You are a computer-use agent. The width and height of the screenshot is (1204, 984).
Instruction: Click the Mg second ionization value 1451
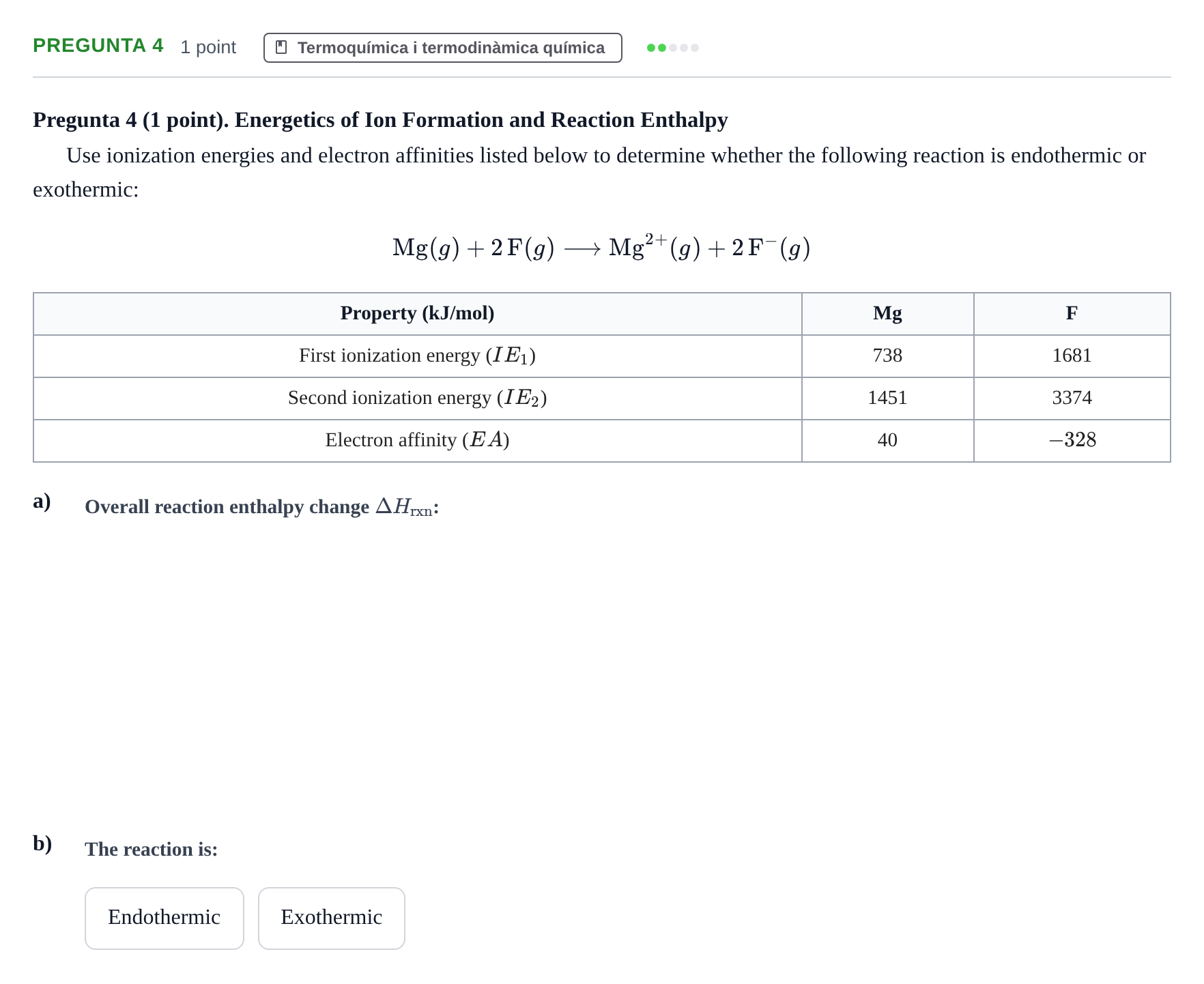(887, 398)
